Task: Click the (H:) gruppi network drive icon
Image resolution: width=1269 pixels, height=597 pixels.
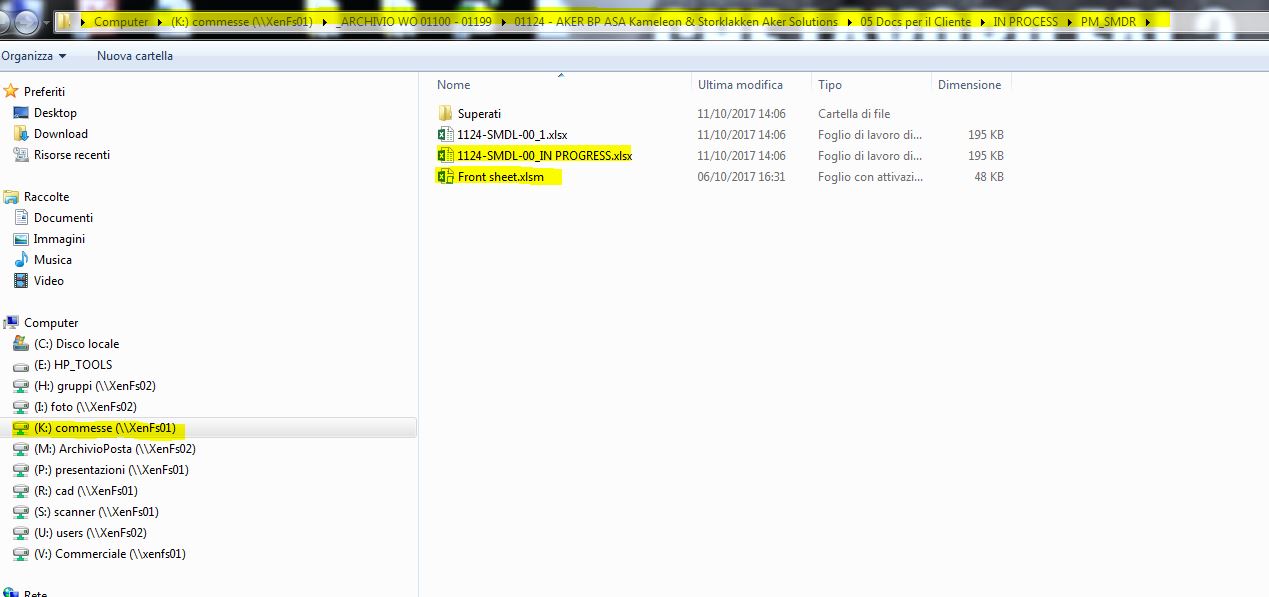Action: (21, 386)
